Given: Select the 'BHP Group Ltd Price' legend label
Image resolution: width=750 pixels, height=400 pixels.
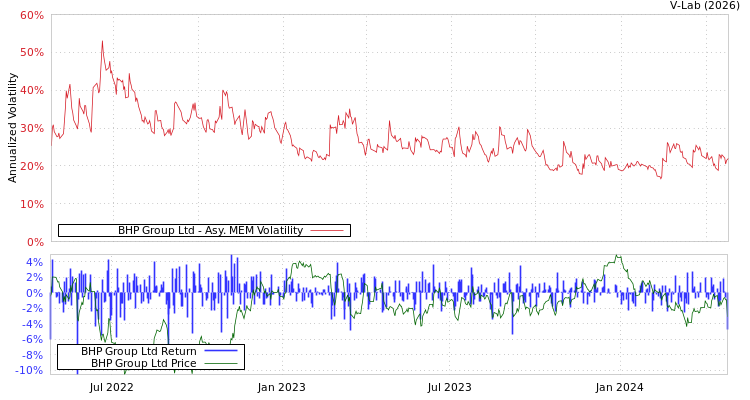Looking at the screenshot, I should 143,364.
